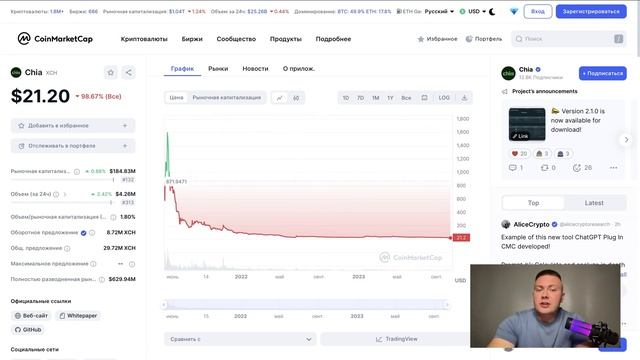This screenshot has height=360, width=640.
Task: Toggle dark mode moon icon
Action: [x=492, y=11]
